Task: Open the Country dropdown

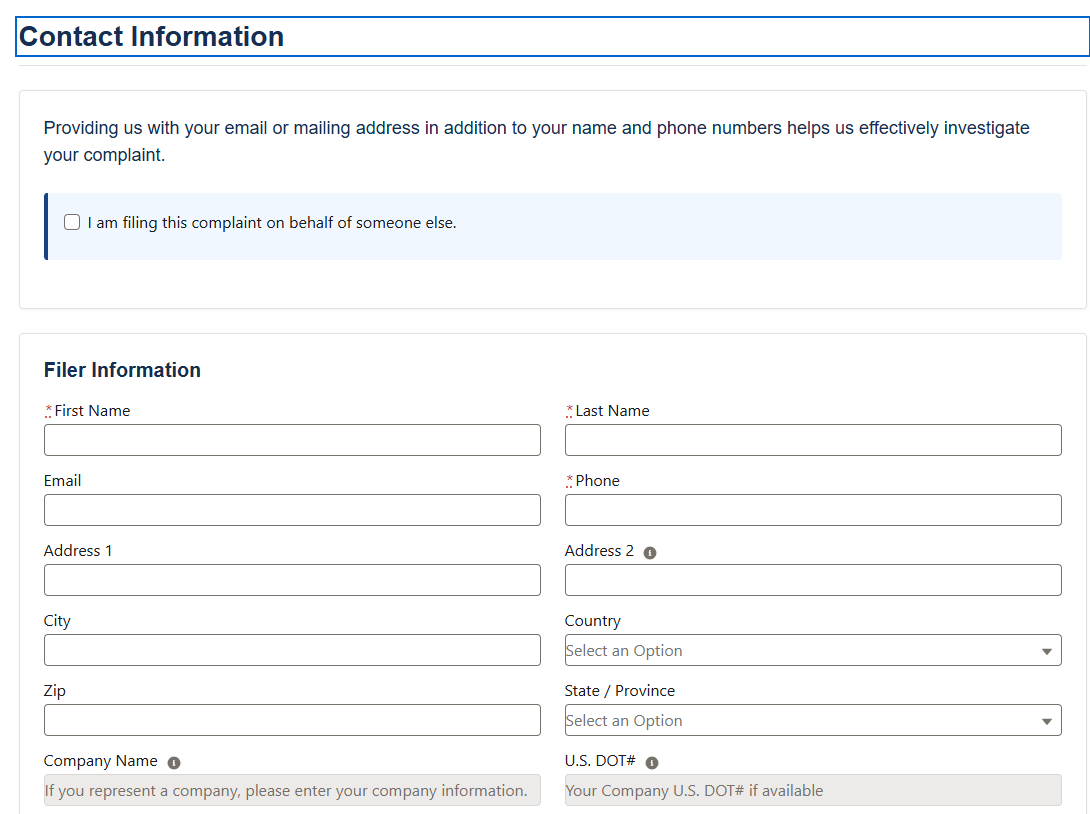Action: point(812,650)
